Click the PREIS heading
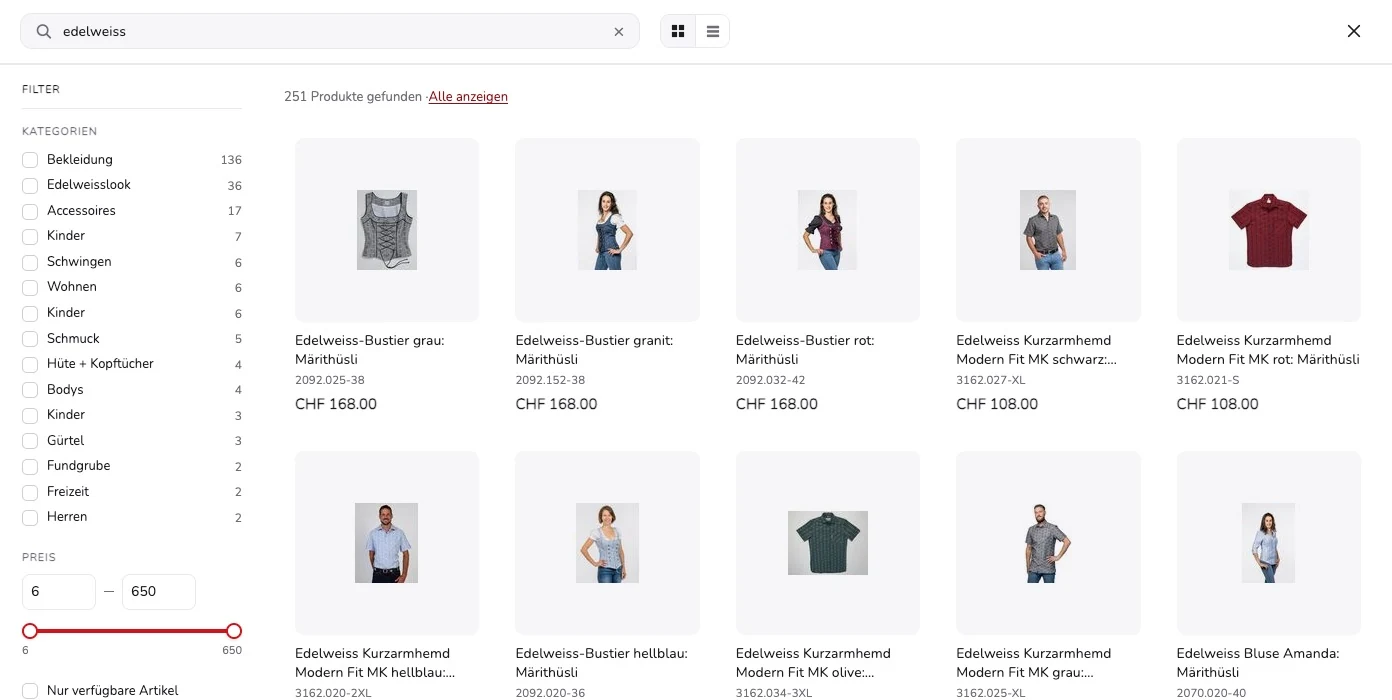The image size is (1392, 700). (x=39, y=557)
